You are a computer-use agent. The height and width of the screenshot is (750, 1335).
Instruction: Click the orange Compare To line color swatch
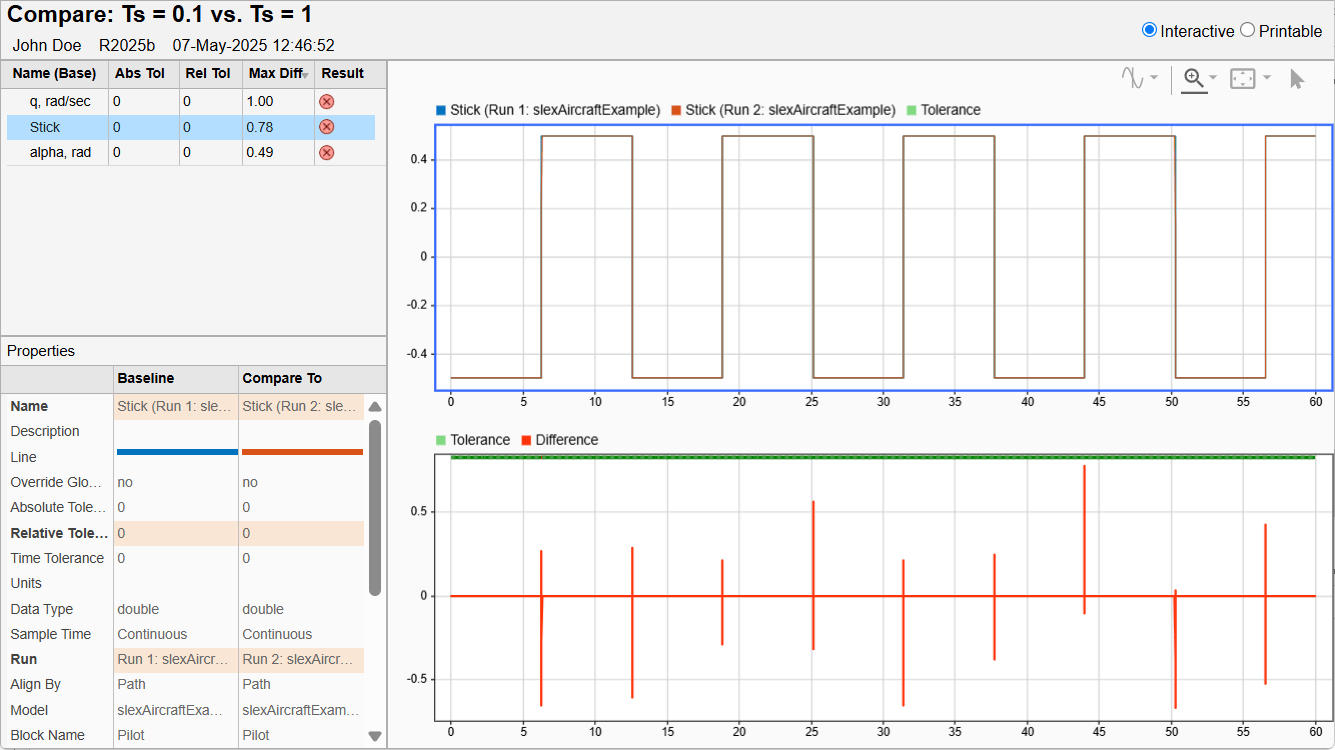tap(302, 452)
